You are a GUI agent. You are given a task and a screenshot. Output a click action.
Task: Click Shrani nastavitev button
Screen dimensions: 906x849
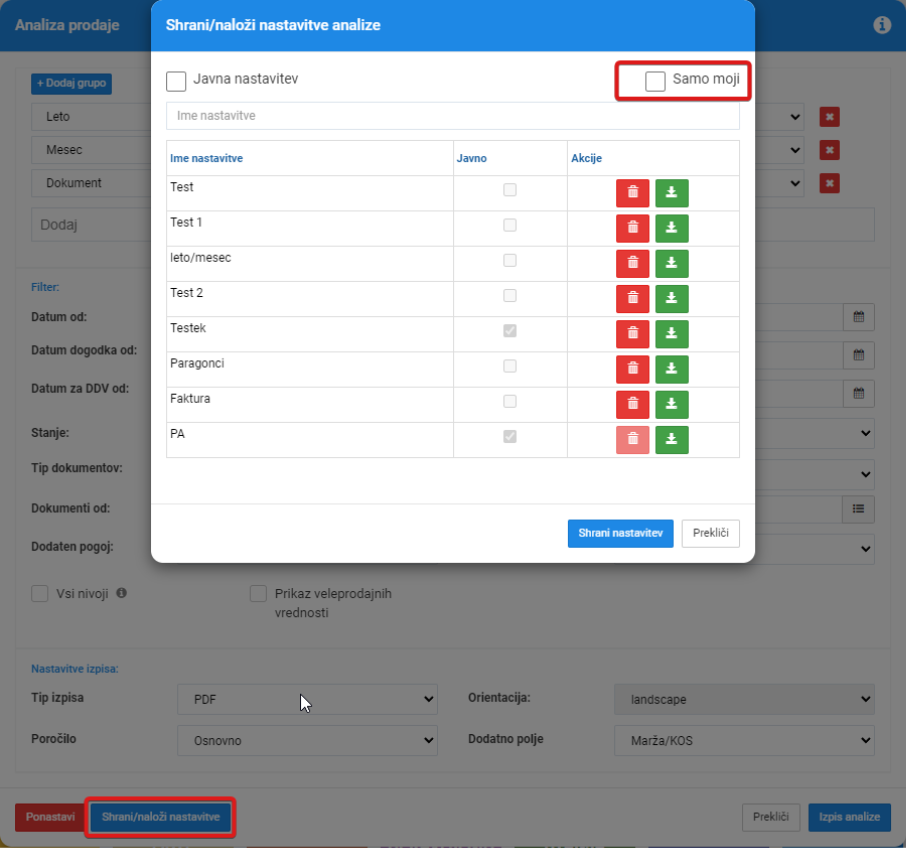click(621, 533)
